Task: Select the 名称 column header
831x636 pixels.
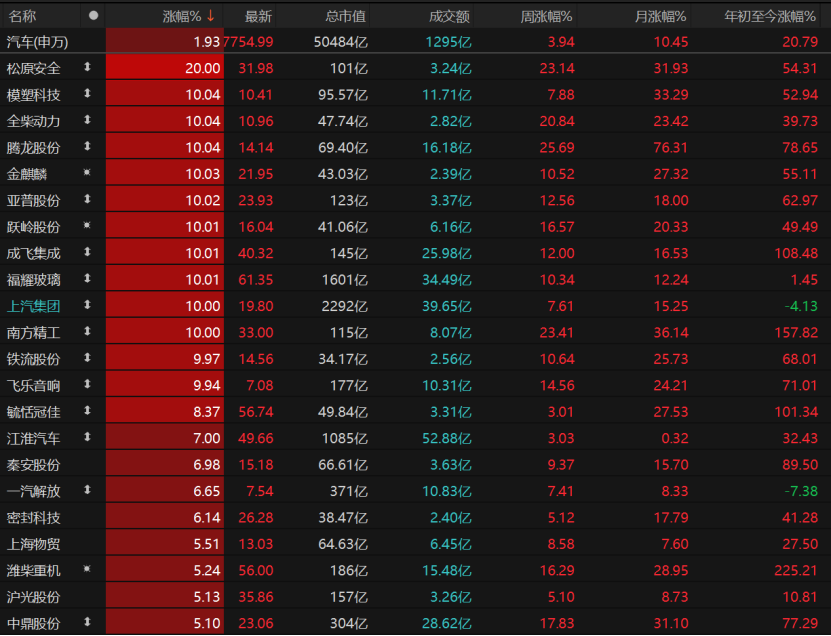Action: (x=22, y=16)
